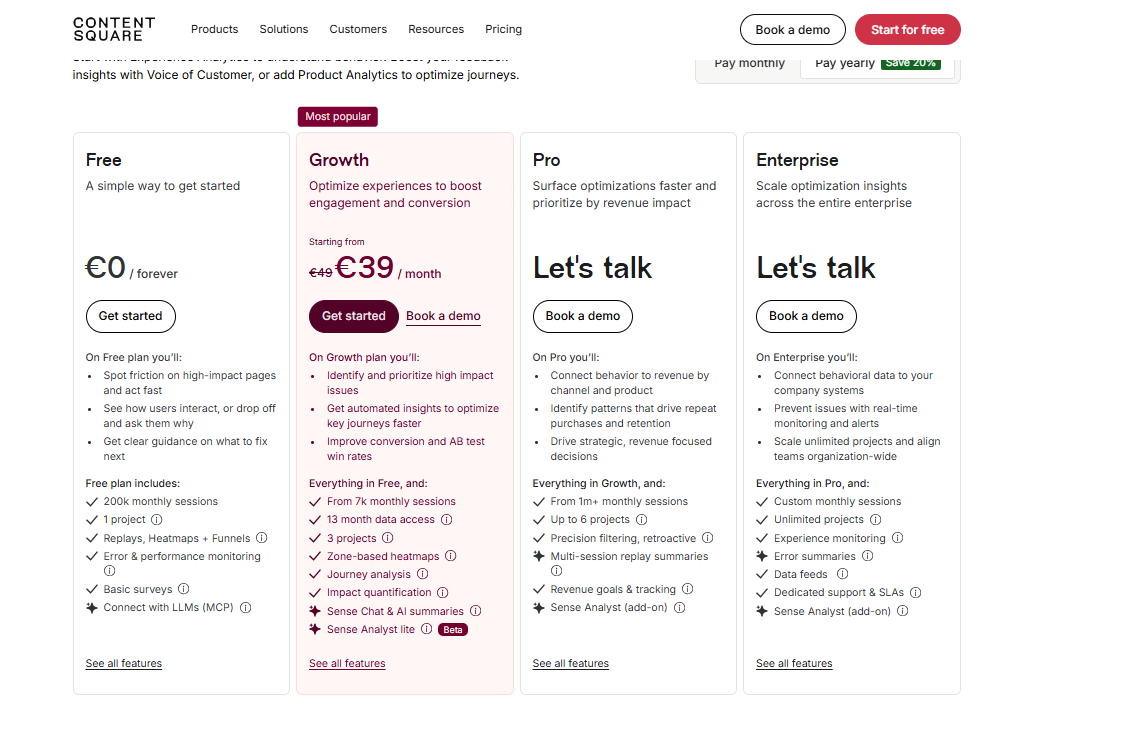Open the Customers nav item
The image size is (1143, 741).
358,29
